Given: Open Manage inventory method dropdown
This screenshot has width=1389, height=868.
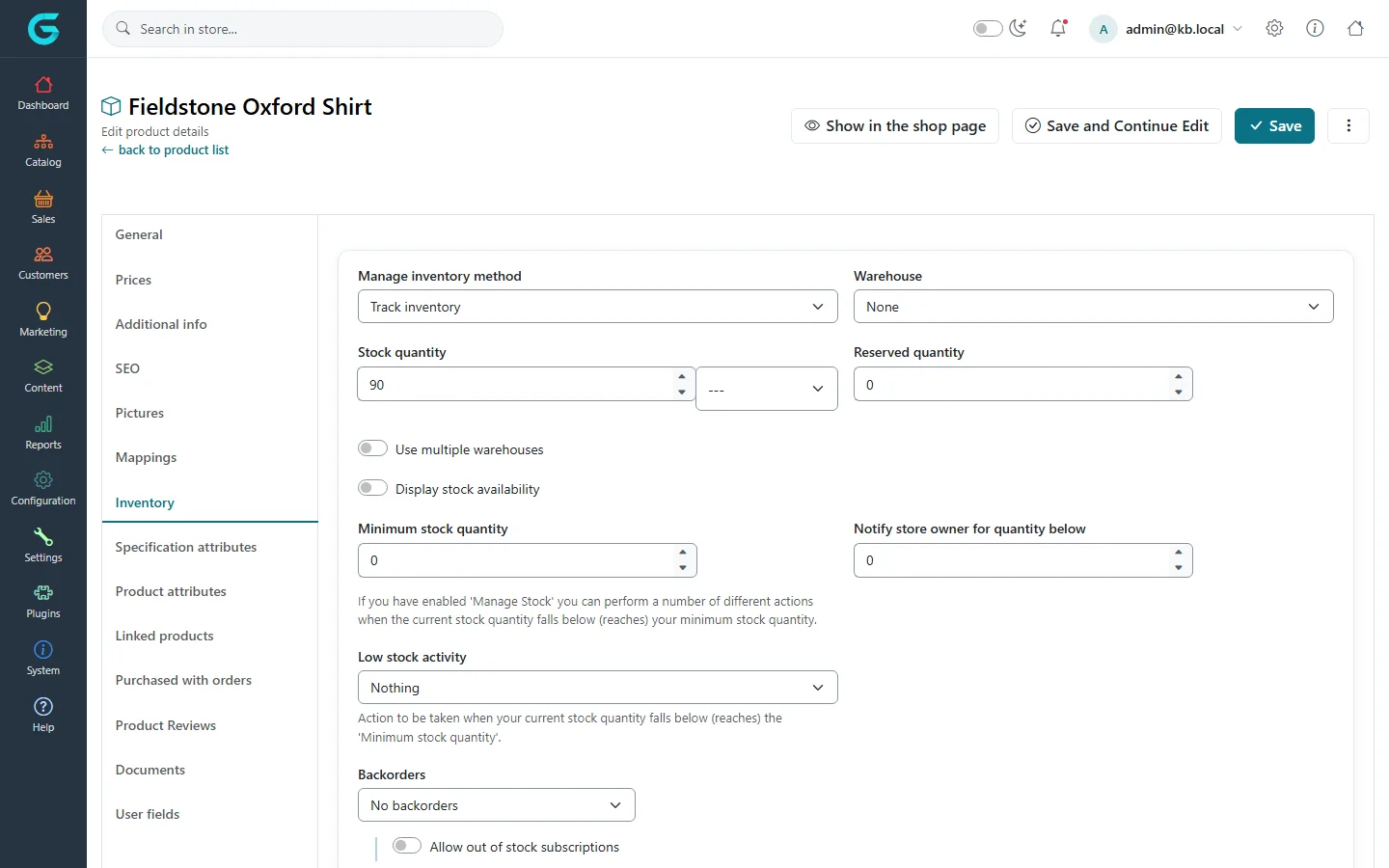Looking at the screenshot, I should (x=598, y=307).
